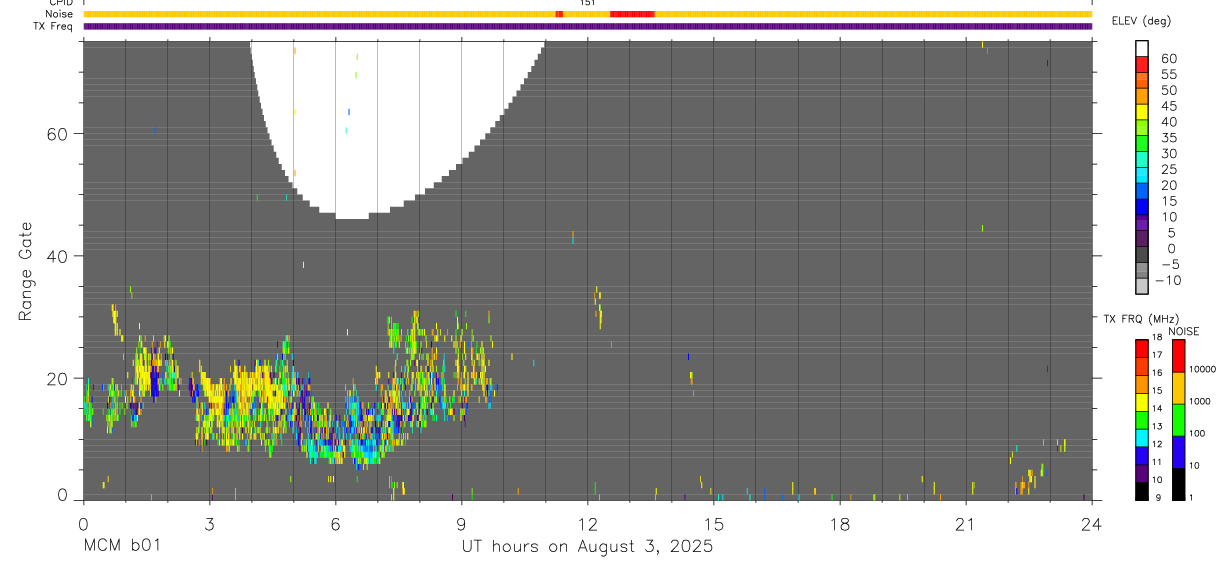1228x567 pixels.
Task: Click the 'ELEV (deg)' legend title
Action: pyautogui.click(x=1141, y=21)
